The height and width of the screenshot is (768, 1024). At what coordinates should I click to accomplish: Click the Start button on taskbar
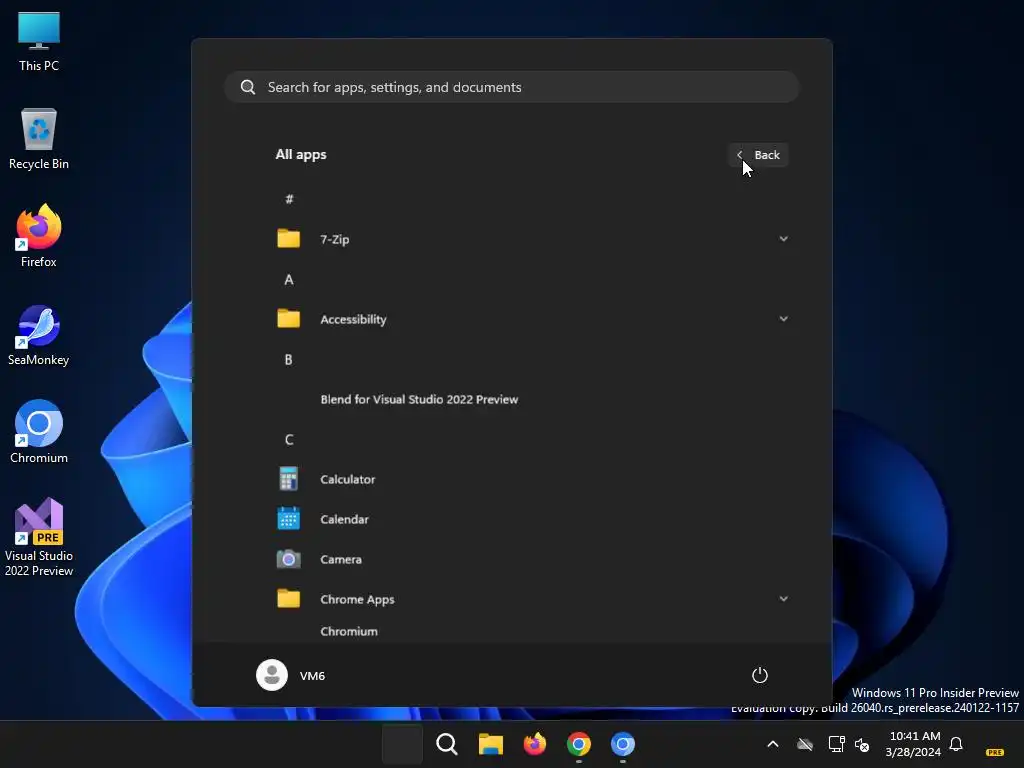[402, 744]
